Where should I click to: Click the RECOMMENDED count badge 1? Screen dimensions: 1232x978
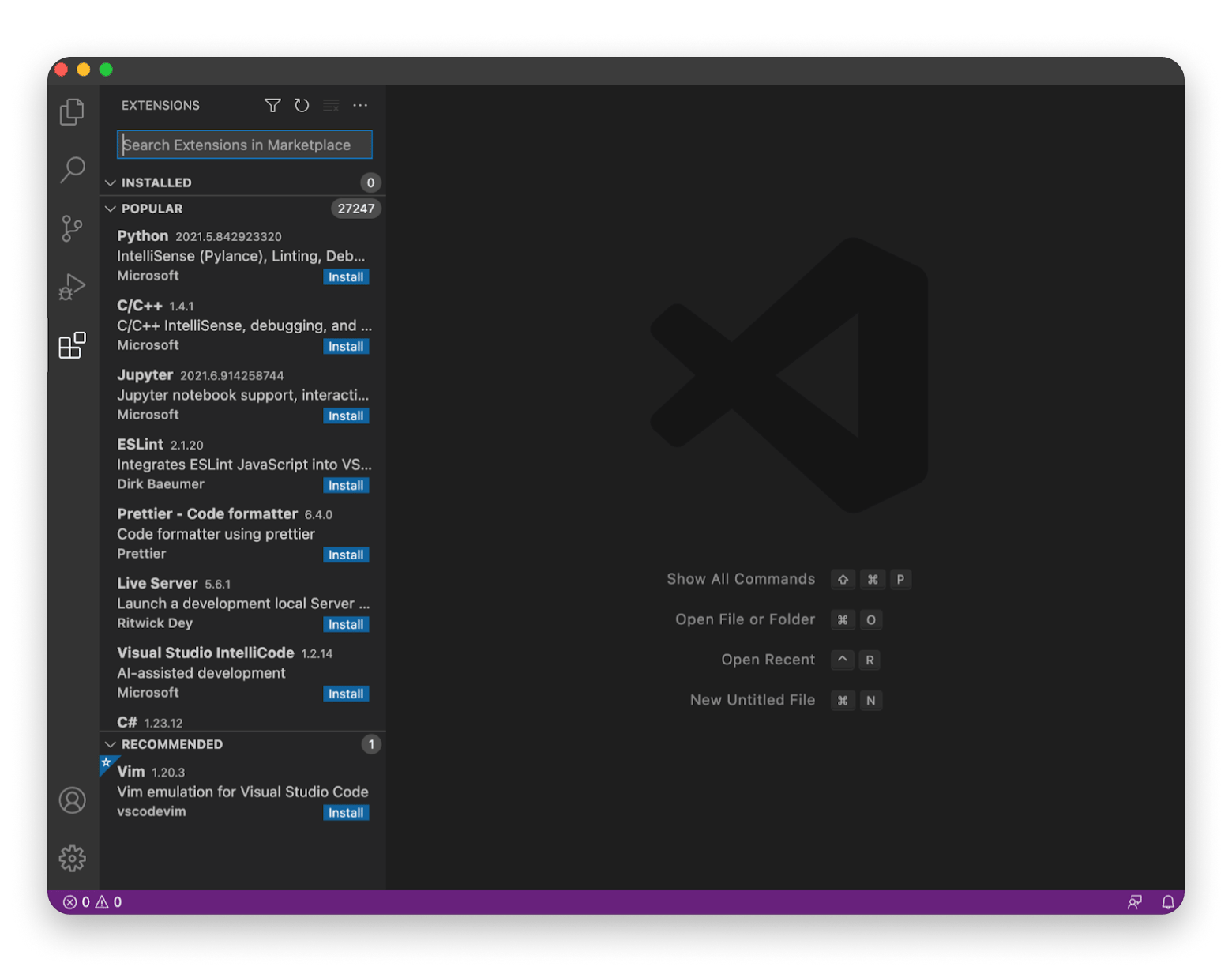point(371,744)
